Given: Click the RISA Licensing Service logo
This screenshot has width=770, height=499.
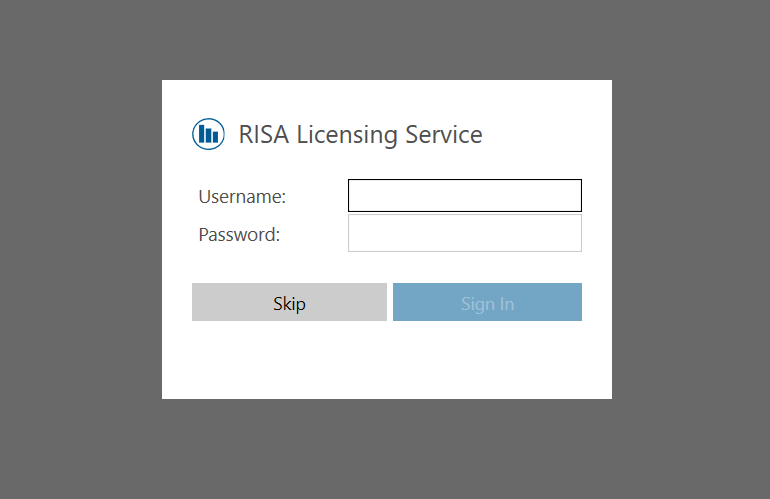Looking at the screenshot, I should (208, 134).
